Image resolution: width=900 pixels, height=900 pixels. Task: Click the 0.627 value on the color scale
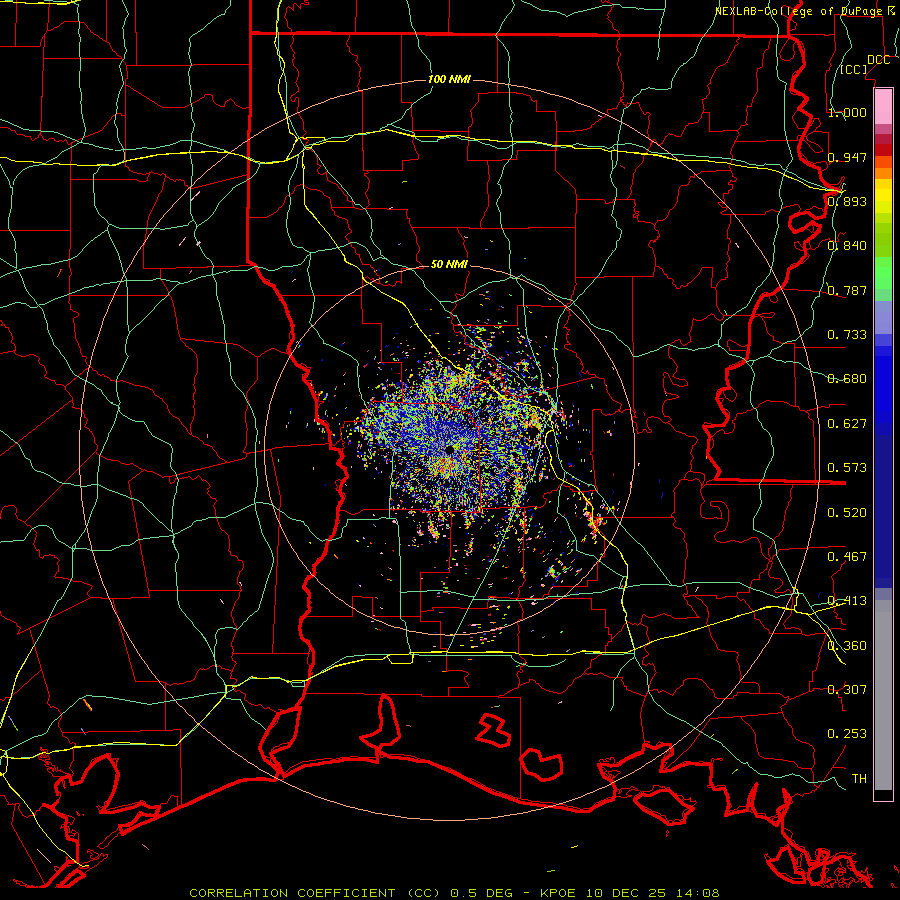(847, 424)
